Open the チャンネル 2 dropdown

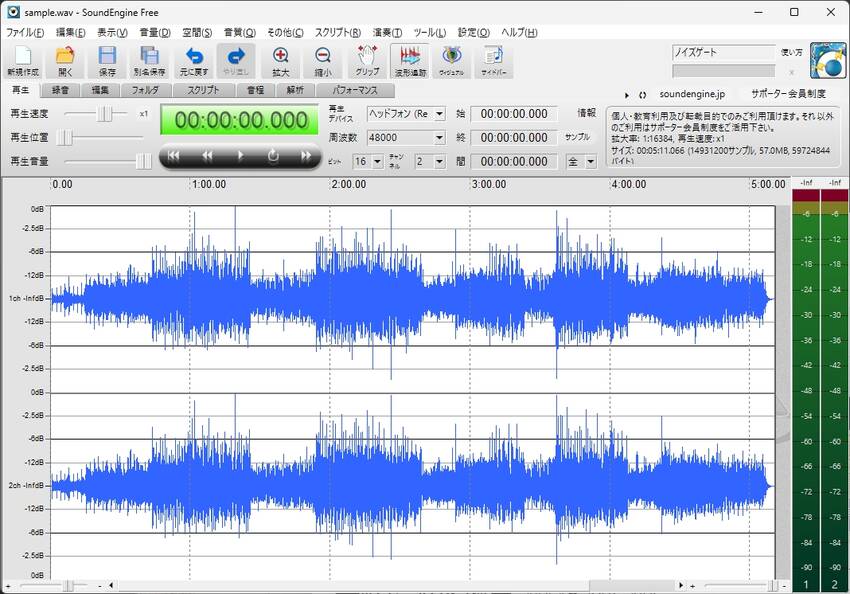pyautogui.click(x=440, y=162)
